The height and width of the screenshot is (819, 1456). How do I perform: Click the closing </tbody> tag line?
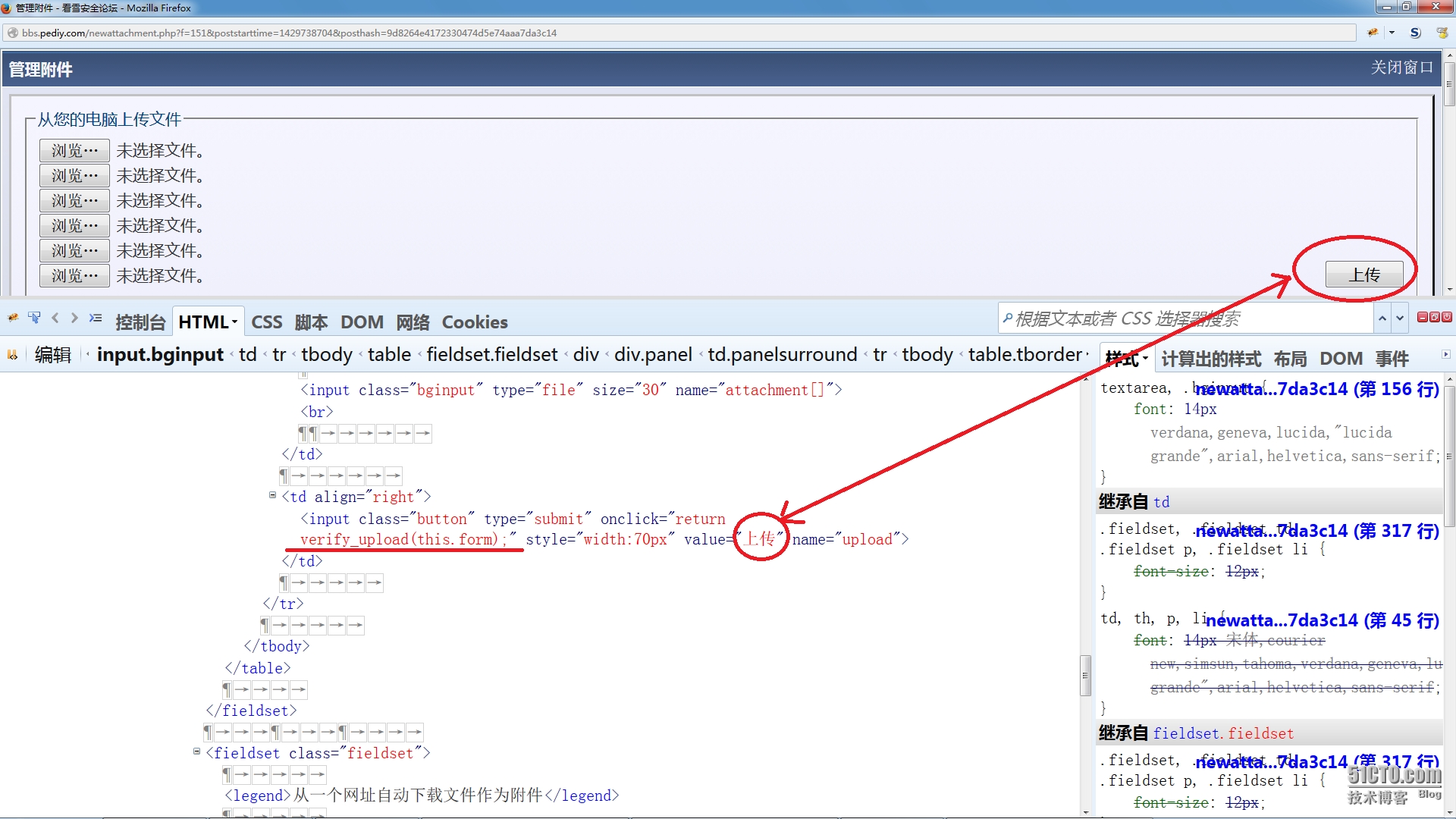[277, 646]
